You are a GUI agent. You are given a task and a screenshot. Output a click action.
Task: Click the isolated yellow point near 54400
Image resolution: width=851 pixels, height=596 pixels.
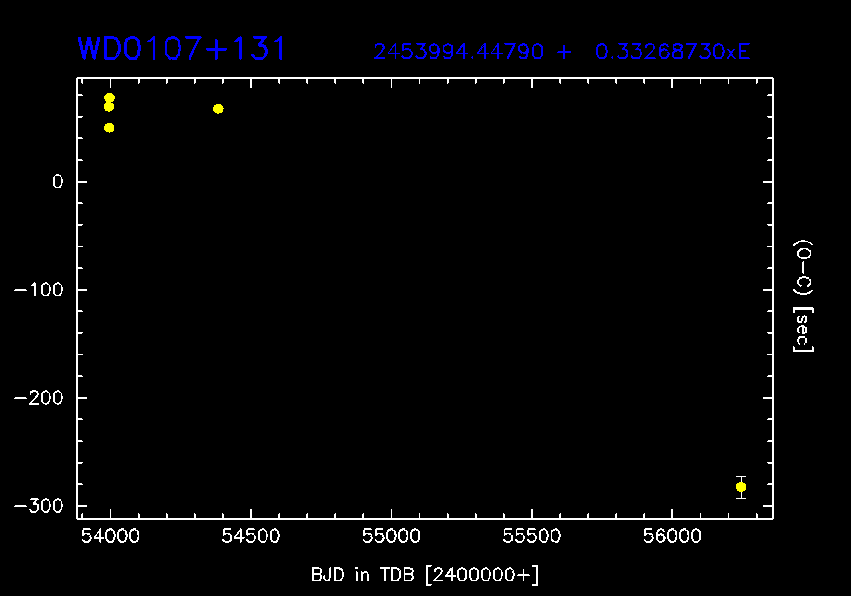pyautogui.click(x=218, y=109)
